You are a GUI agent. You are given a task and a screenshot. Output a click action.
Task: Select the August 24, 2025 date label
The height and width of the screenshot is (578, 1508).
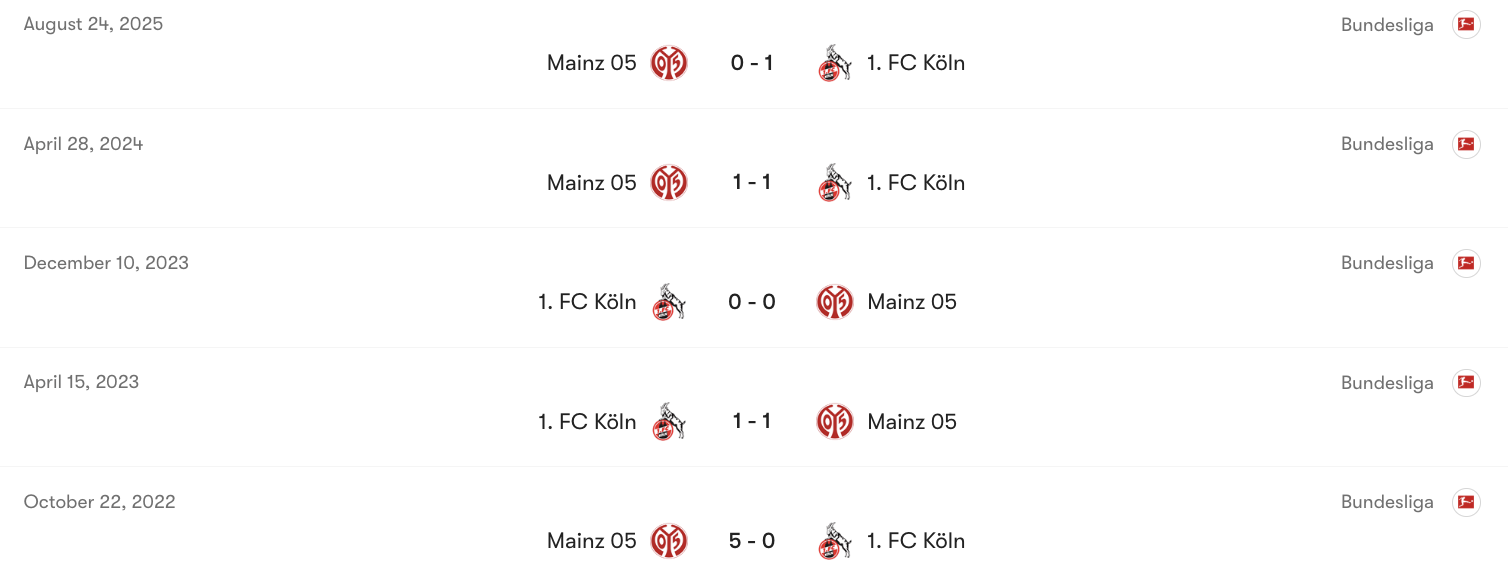tap(93, 24)
